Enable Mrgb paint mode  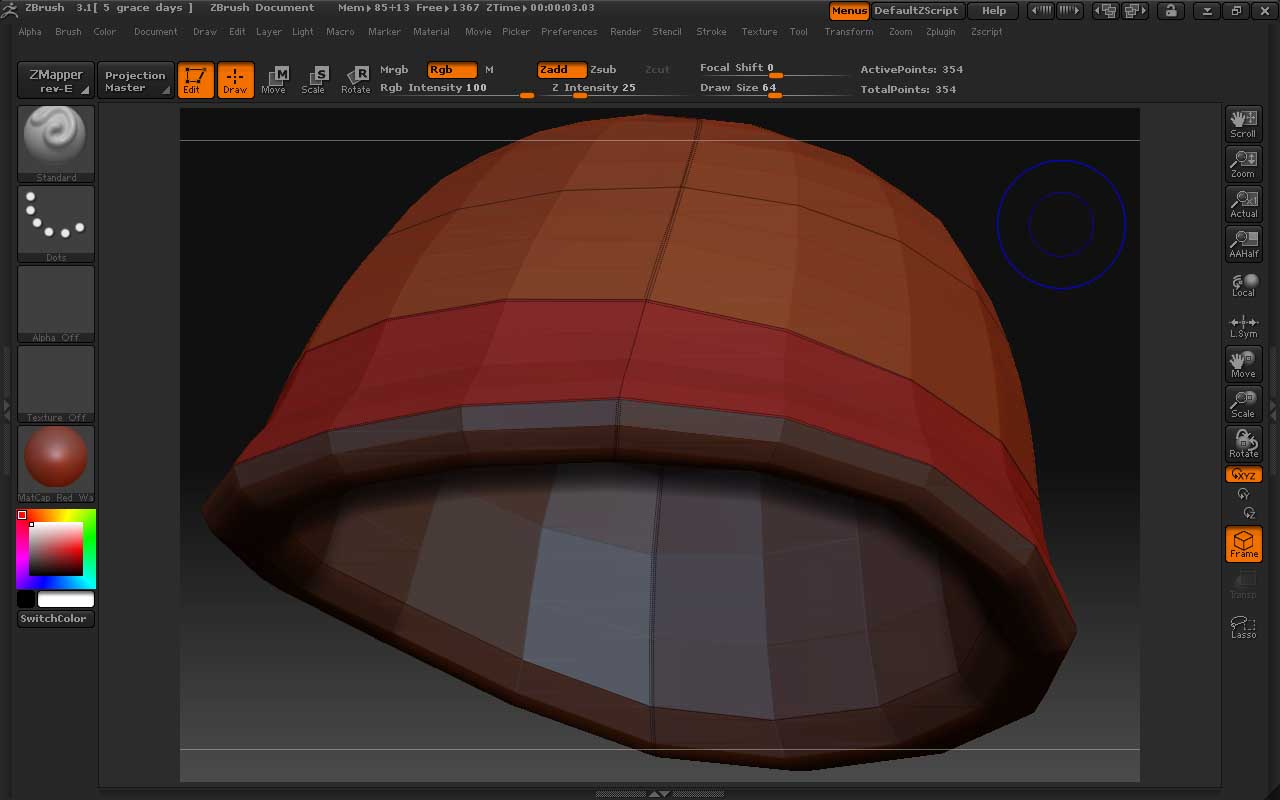point(394,70)
